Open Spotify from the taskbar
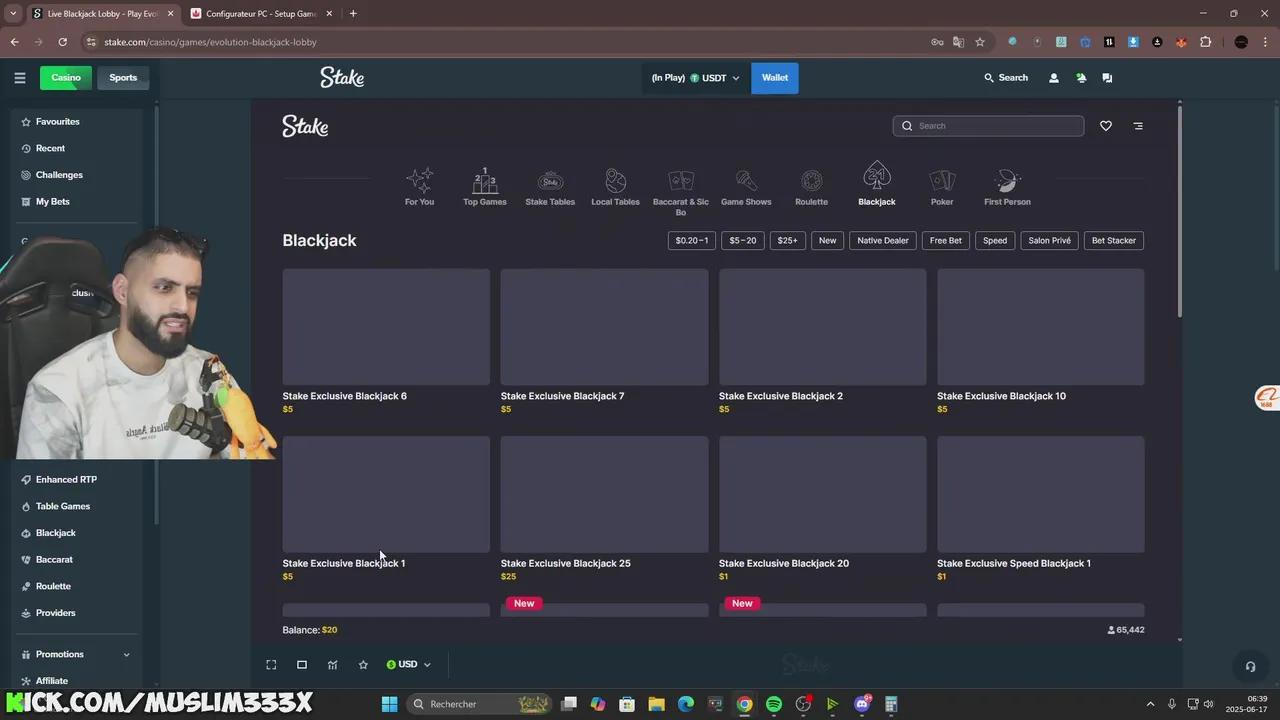Image resolution: width=1280 pixels, height=720 pixels. [774, 704]
